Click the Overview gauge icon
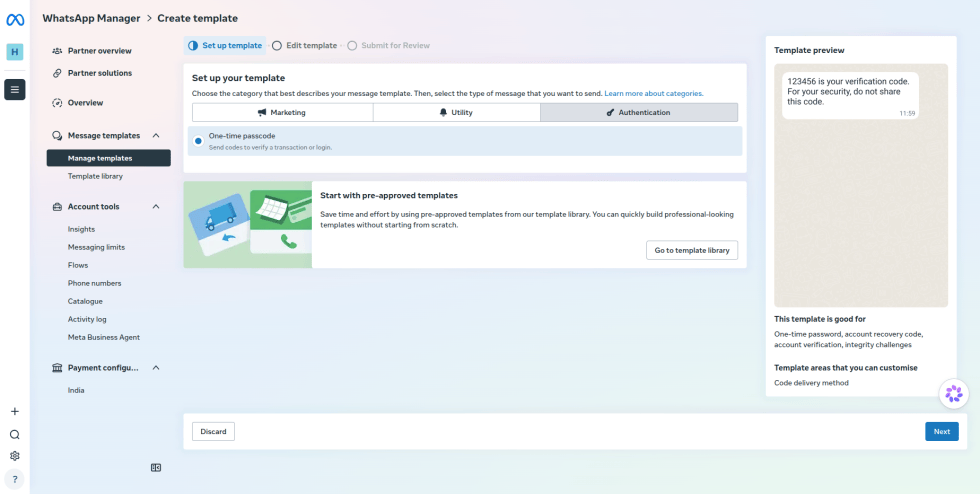980x494 pixels. [57, 103]
